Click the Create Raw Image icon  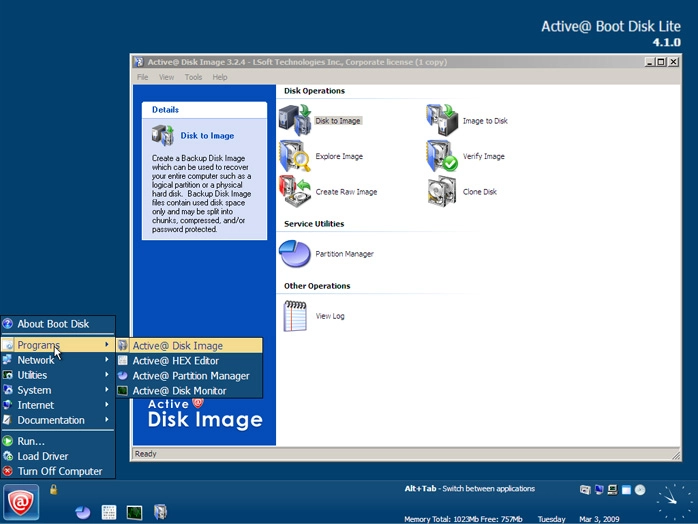295,191
